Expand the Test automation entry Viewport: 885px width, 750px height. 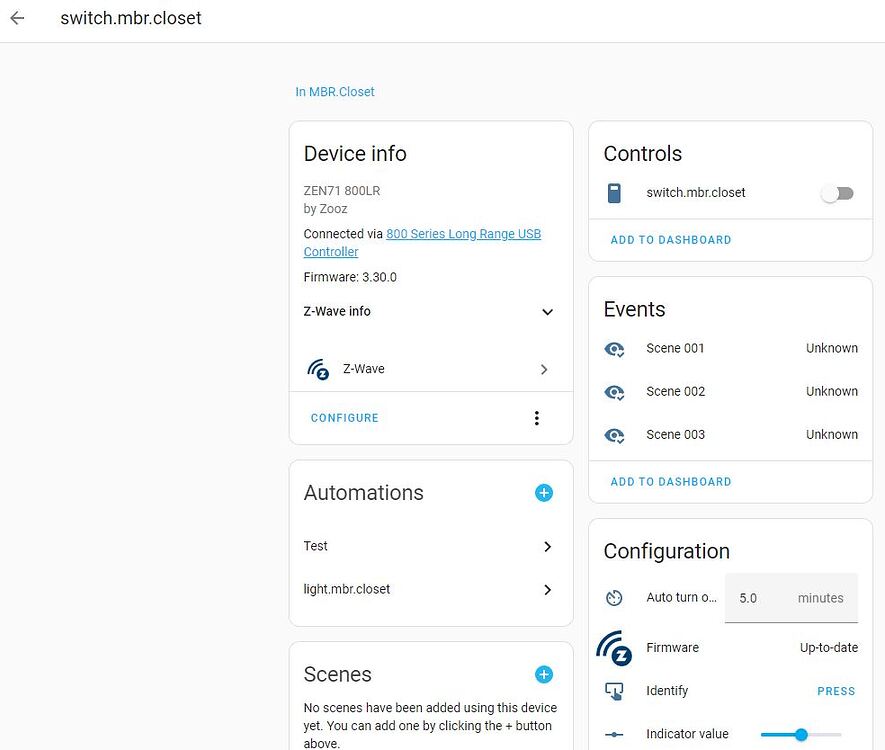[546, 547]
